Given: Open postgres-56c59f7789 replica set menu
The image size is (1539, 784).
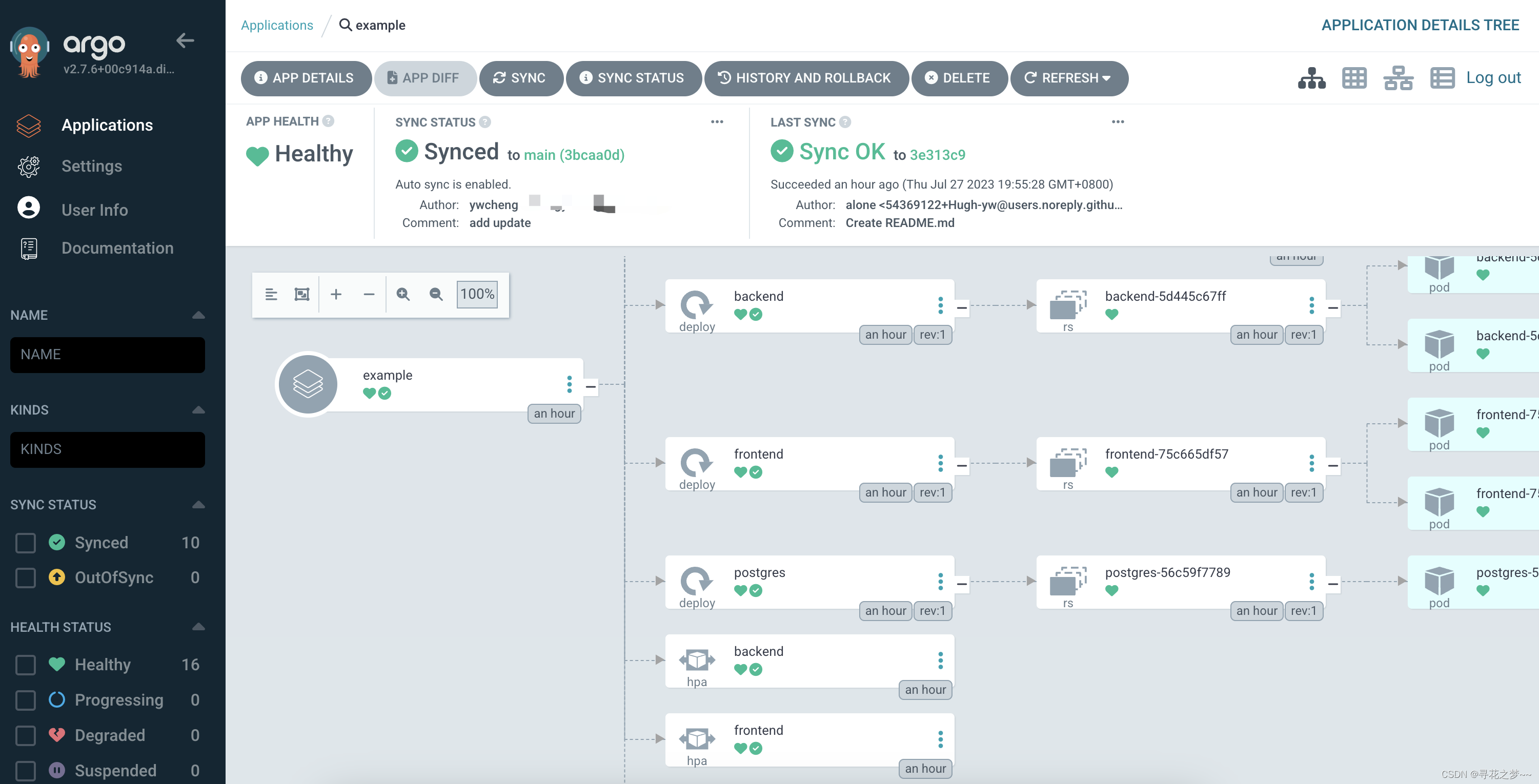Looking at the screenshot, I should pos(1311,582).
